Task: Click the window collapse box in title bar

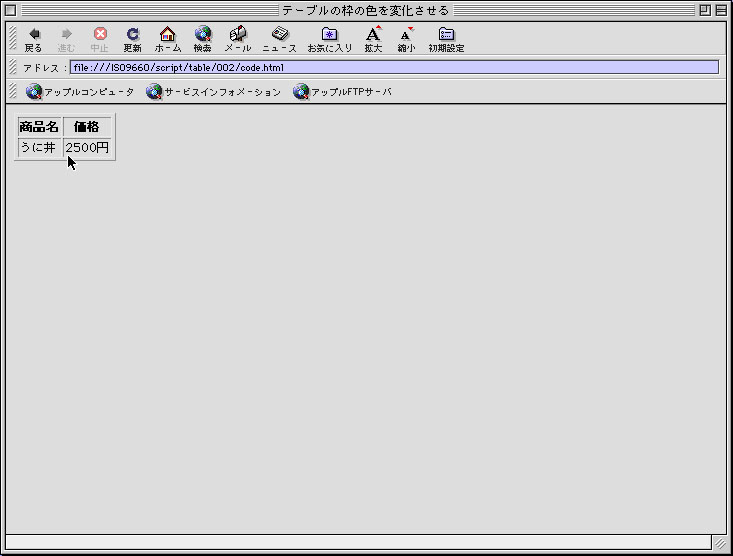Action: click(721, 10)
